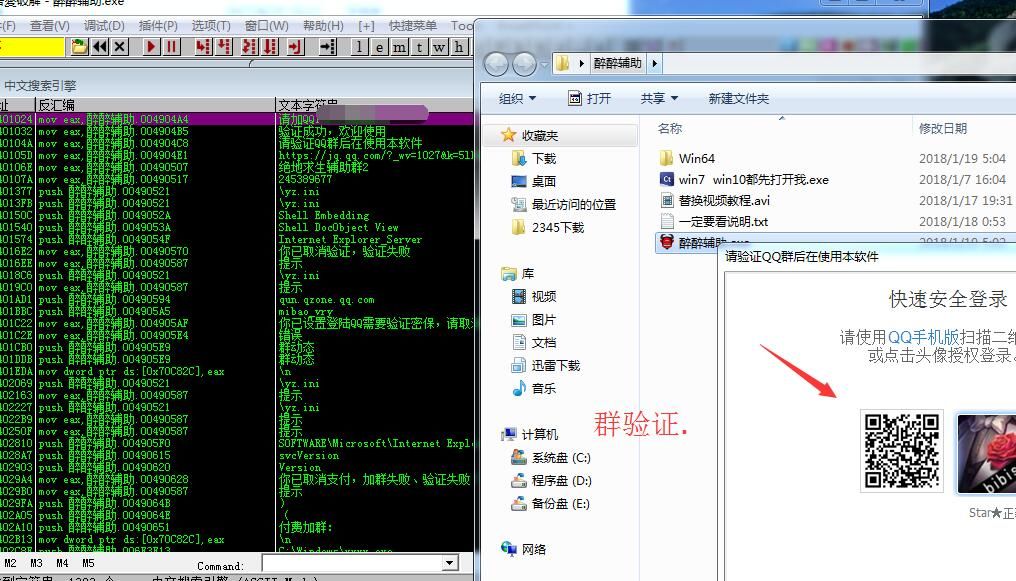Select the 'Shell Embedding' string row
Viewport: 1016px width, 581px height.
point(236,215)
